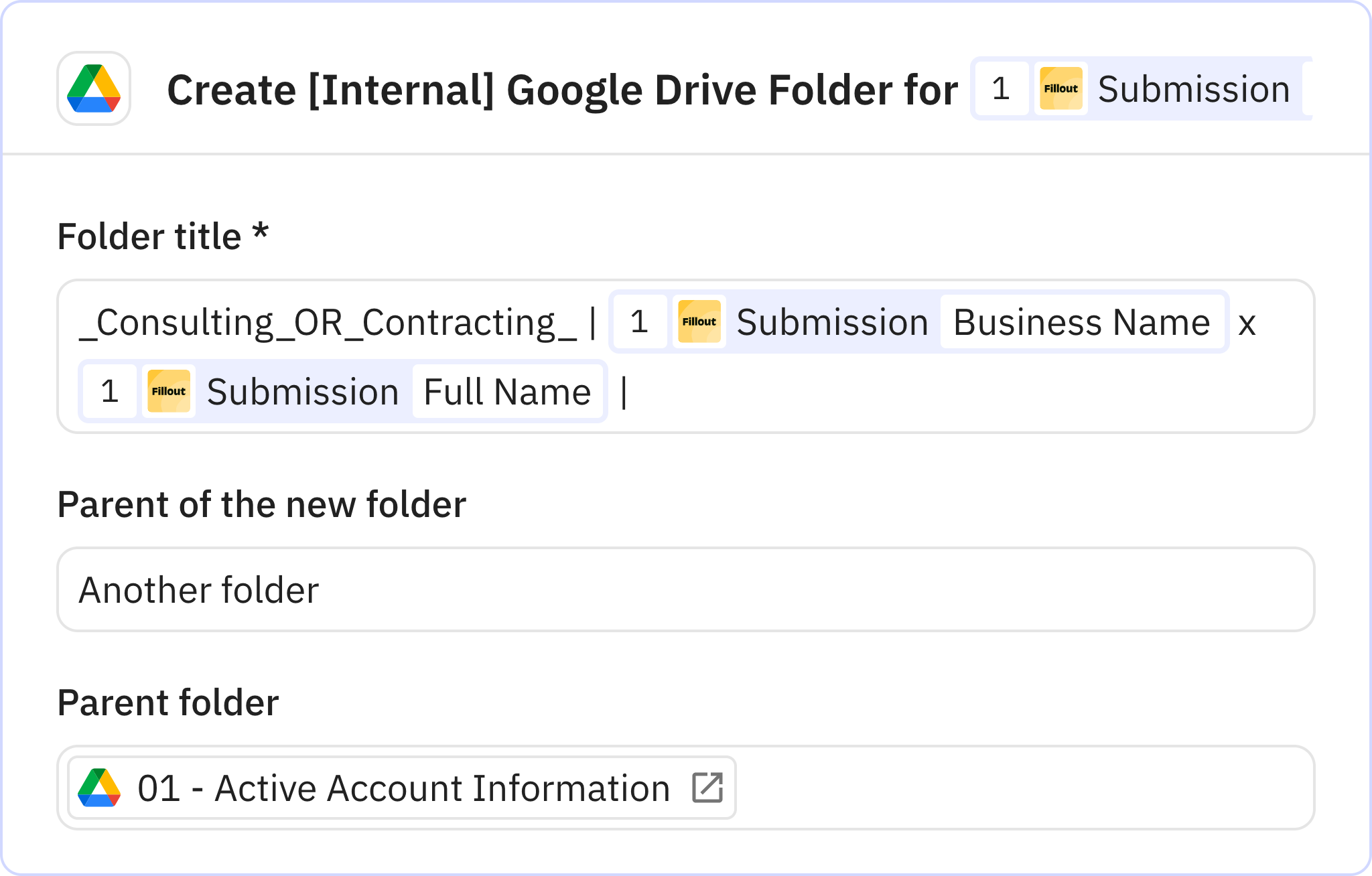1372x876 pixels.
Task: Select the Fillout icon next to Business Name
Action: tap(698, 322)
